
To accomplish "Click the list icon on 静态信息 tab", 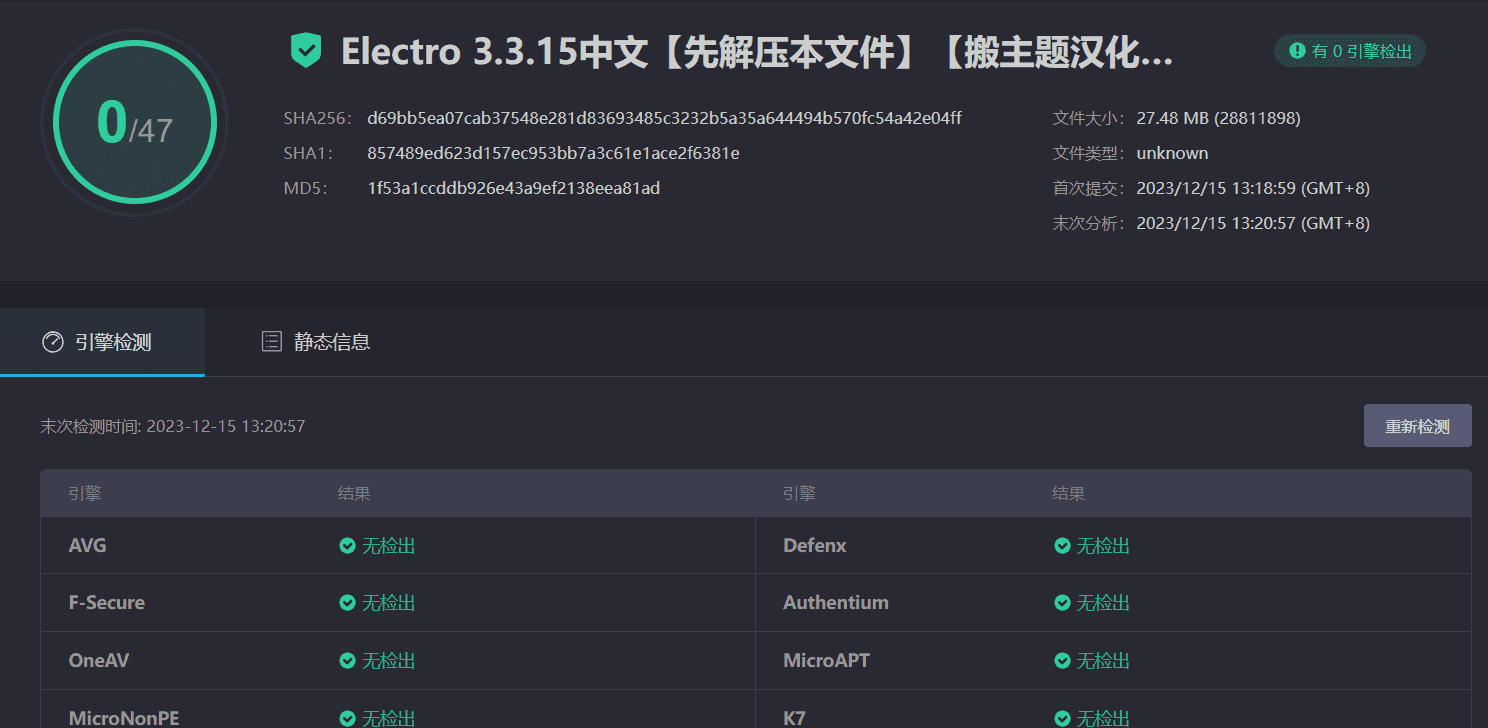I will [x=271, y=342].
